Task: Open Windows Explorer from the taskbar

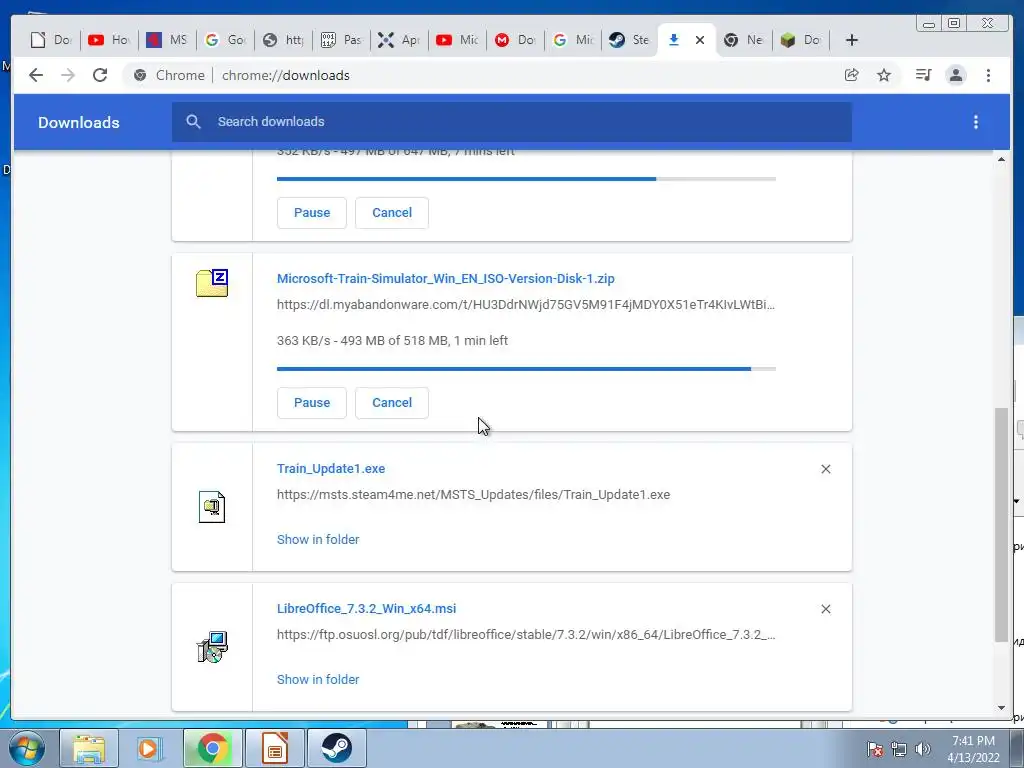Action: click(89, 748)
